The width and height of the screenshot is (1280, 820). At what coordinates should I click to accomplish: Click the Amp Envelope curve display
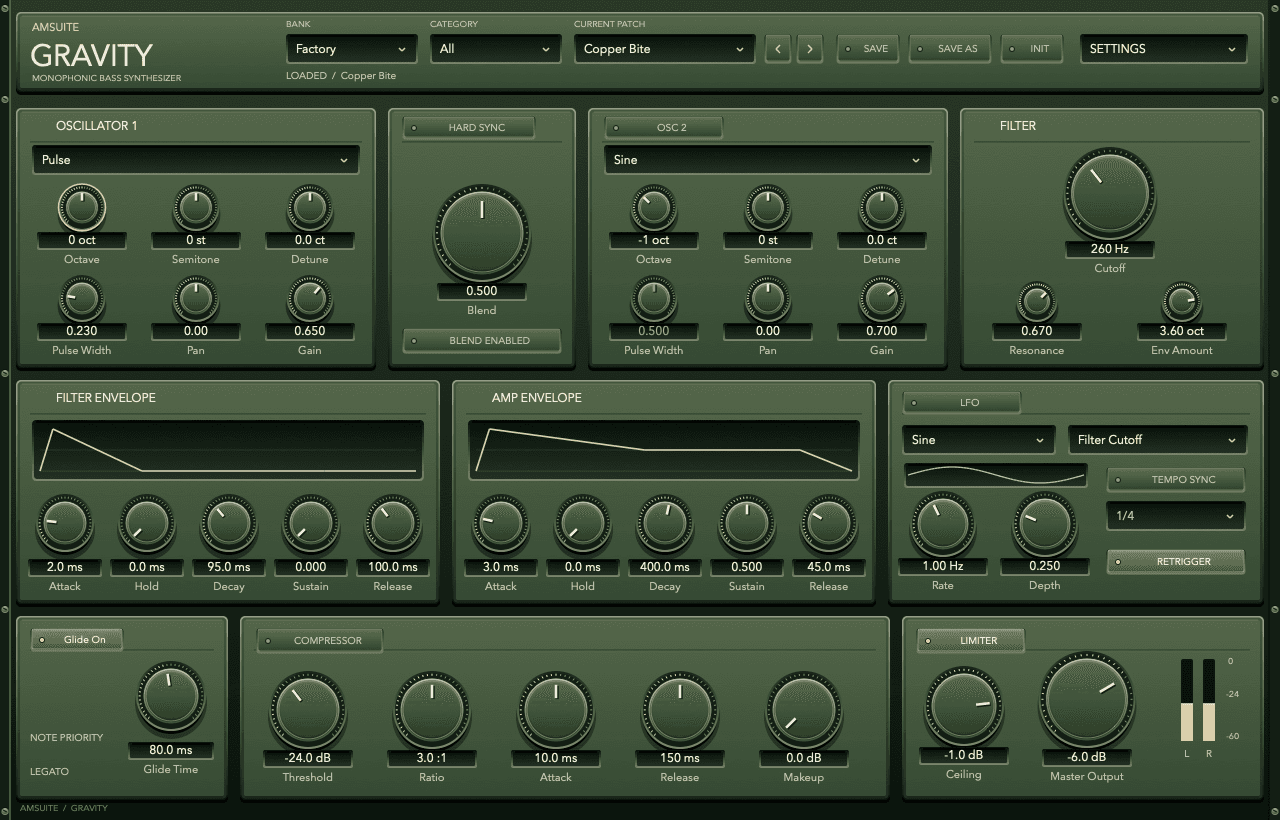664,448
